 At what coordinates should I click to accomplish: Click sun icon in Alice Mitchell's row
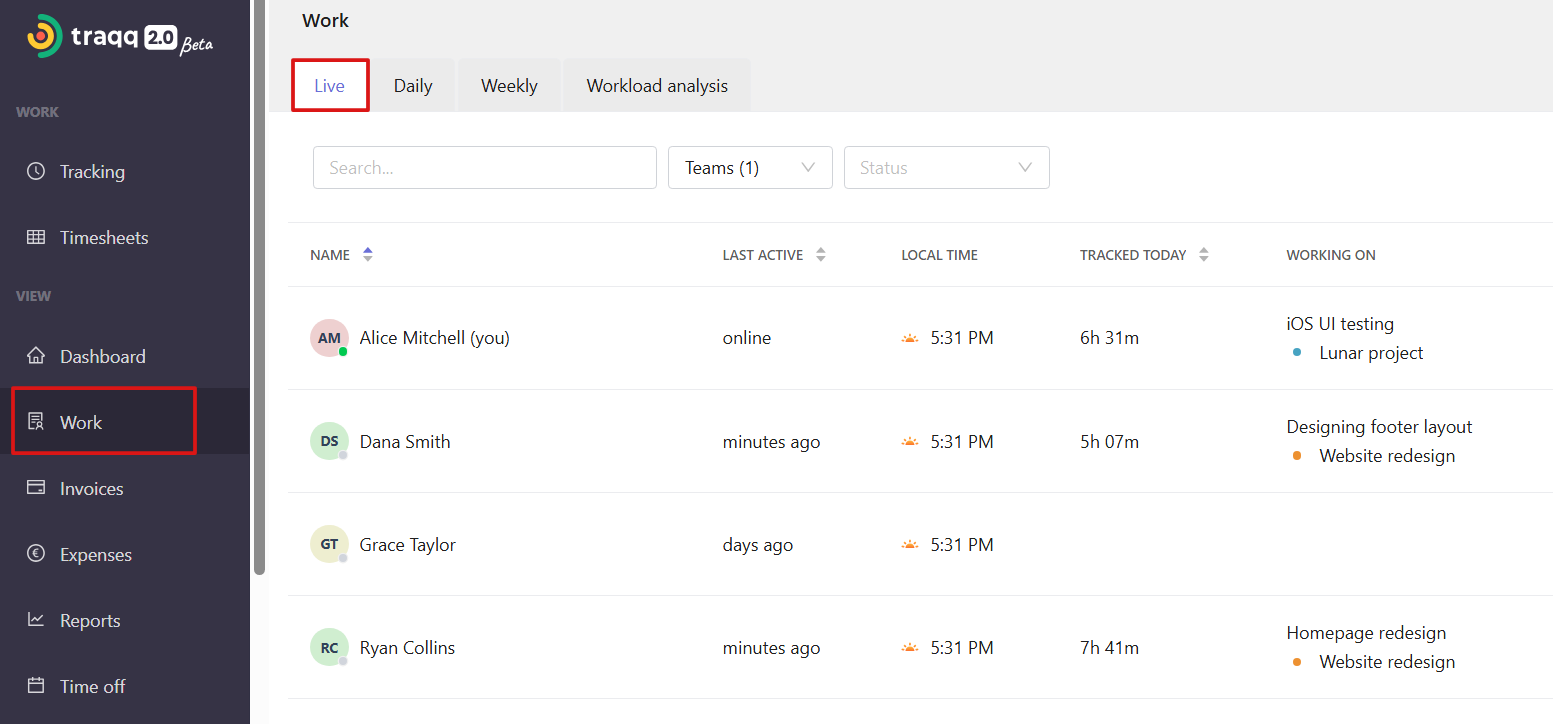pyautogui.click(x=910, y=338)
